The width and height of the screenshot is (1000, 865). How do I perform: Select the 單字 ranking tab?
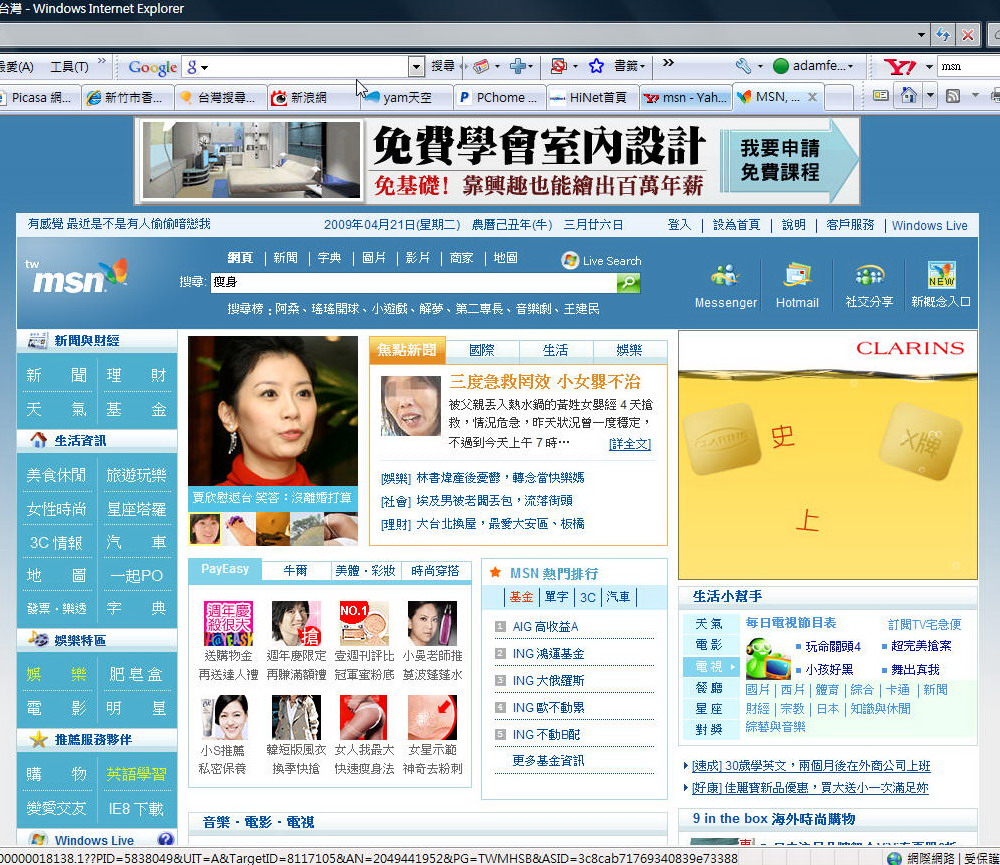click(556, 596)
